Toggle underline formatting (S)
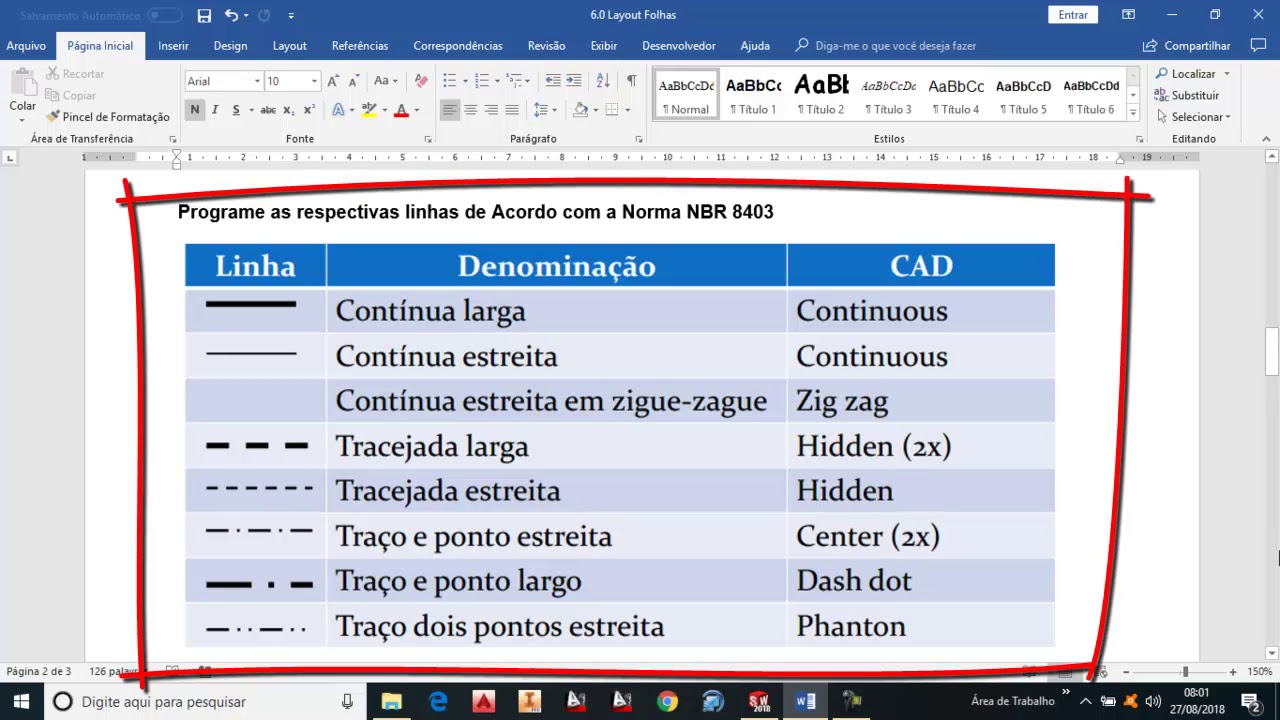 pyautogui.click(x=236, y=110)
